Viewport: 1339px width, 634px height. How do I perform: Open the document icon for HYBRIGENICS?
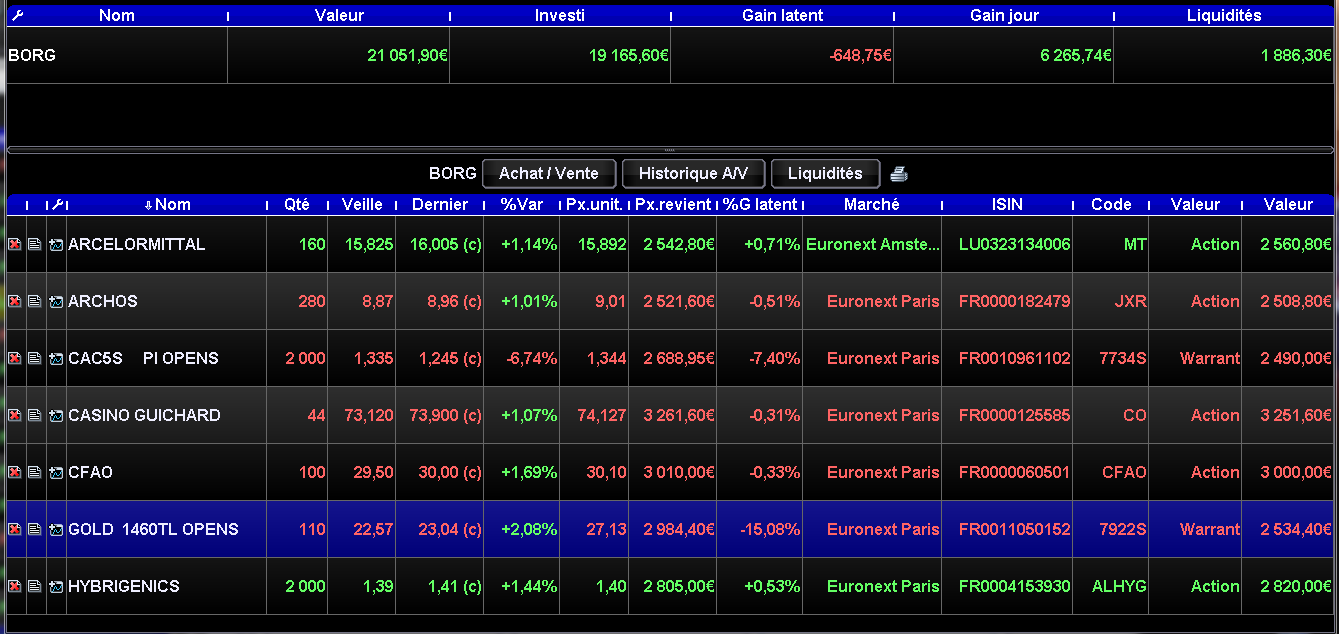(x=35, y=587)
